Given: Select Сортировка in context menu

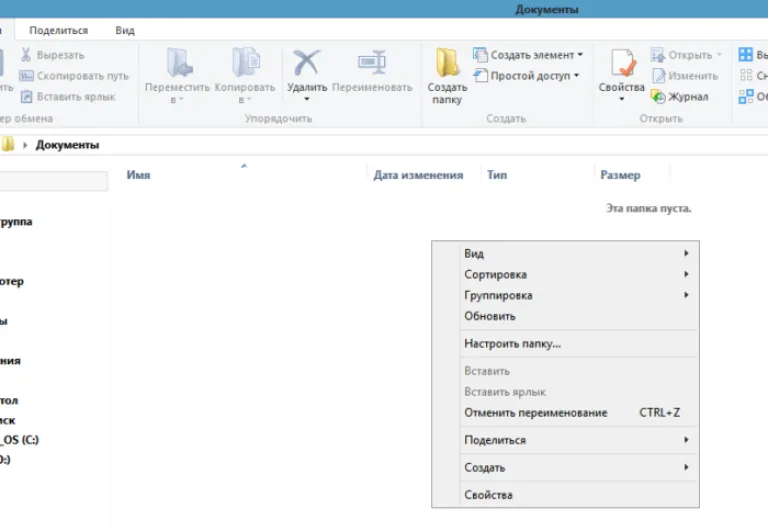Looking at the screenshot, I should click(x=565, y=274).
